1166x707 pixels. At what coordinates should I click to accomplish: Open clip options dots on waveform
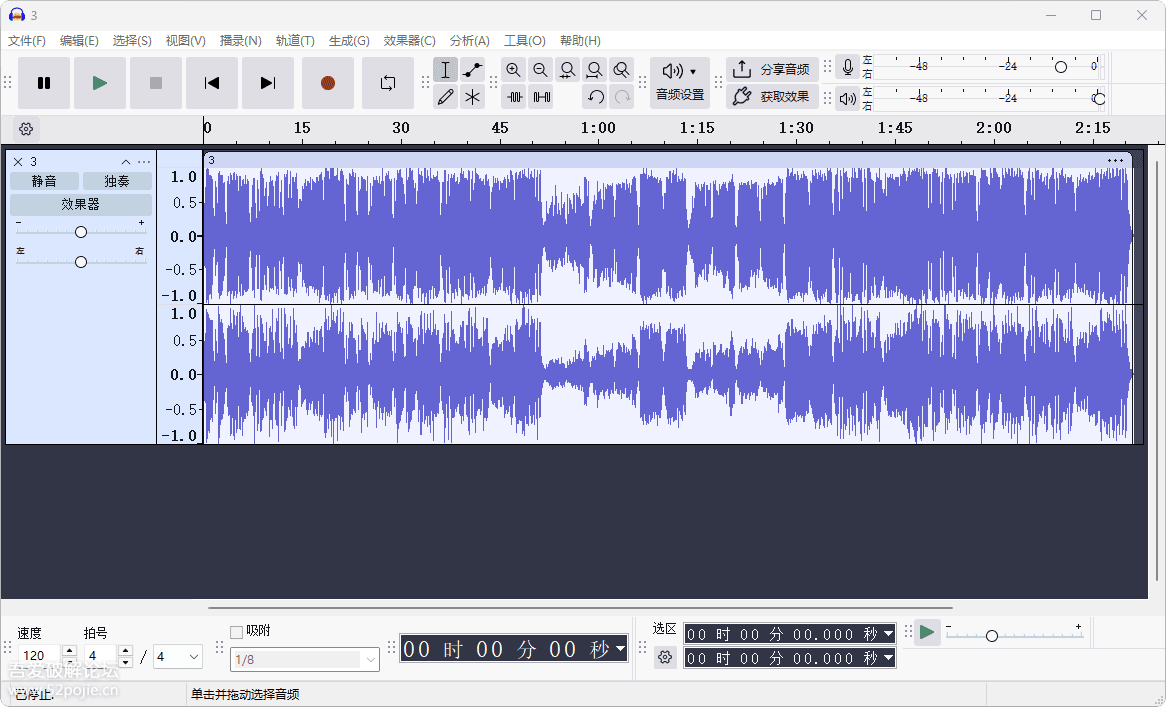(1115, 161)
